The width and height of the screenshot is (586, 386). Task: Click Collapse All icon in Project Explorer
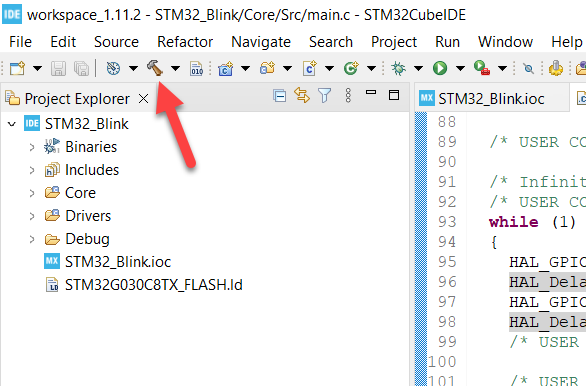(x=280, y=96)
